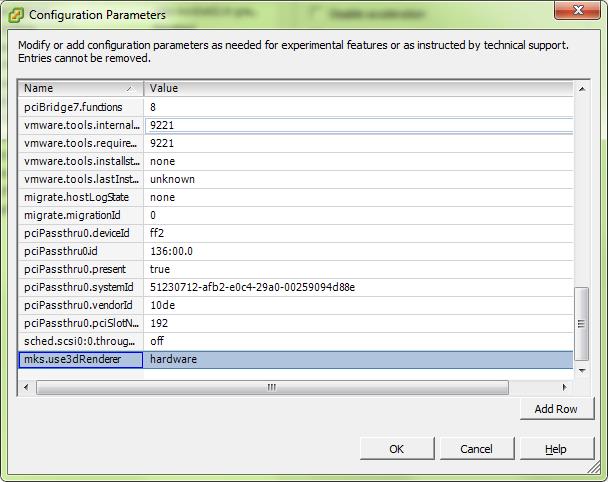Select the vmware.tools.require... name cell
The height and width of the screenshot is (482, 608).
81,143
